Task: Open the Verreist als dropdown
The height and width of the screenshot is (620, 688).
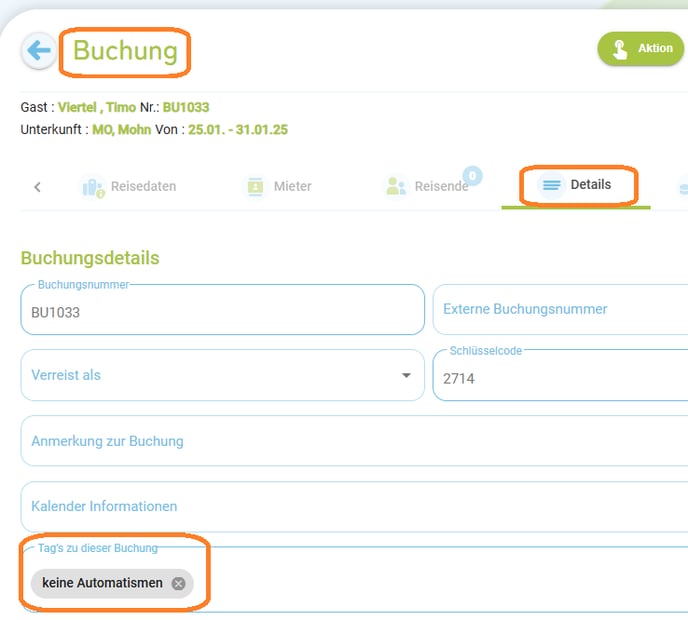Action: [x=222, y=375]
